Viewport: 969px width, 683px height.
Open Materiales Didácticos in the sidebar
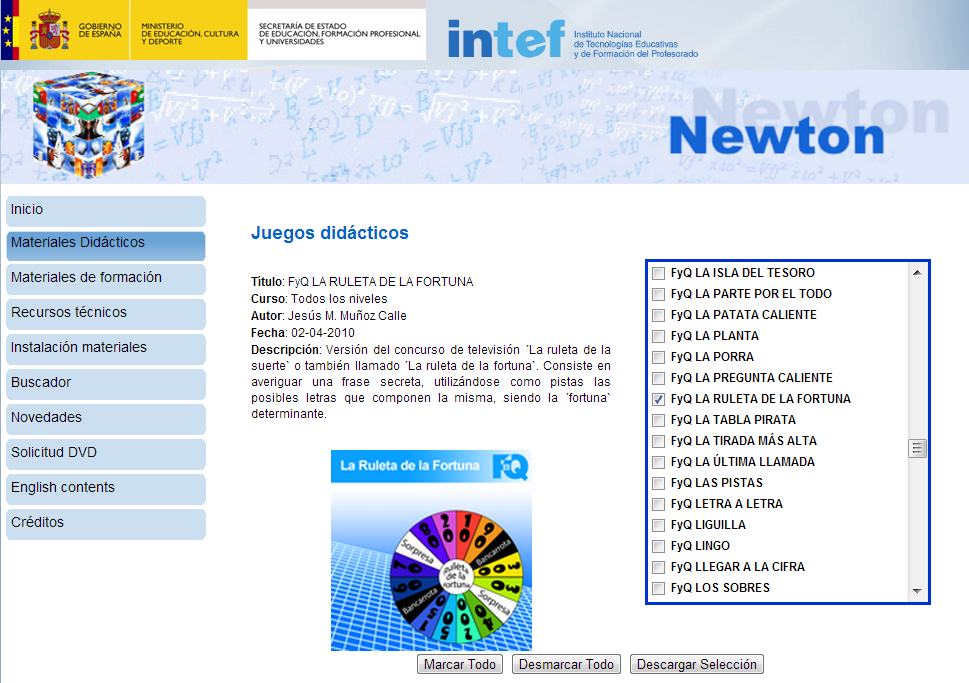click(x=106, y=245)
